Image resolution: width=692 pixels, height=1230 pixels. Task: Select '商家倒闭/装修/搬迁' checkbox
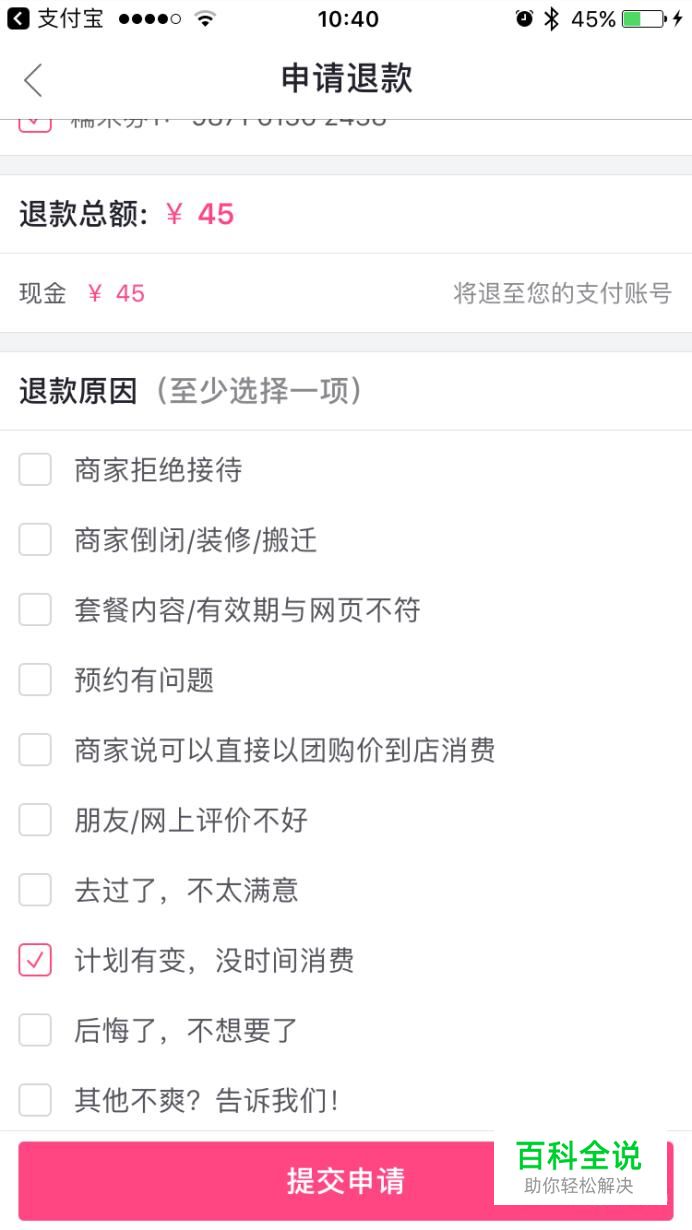point(35,540)
